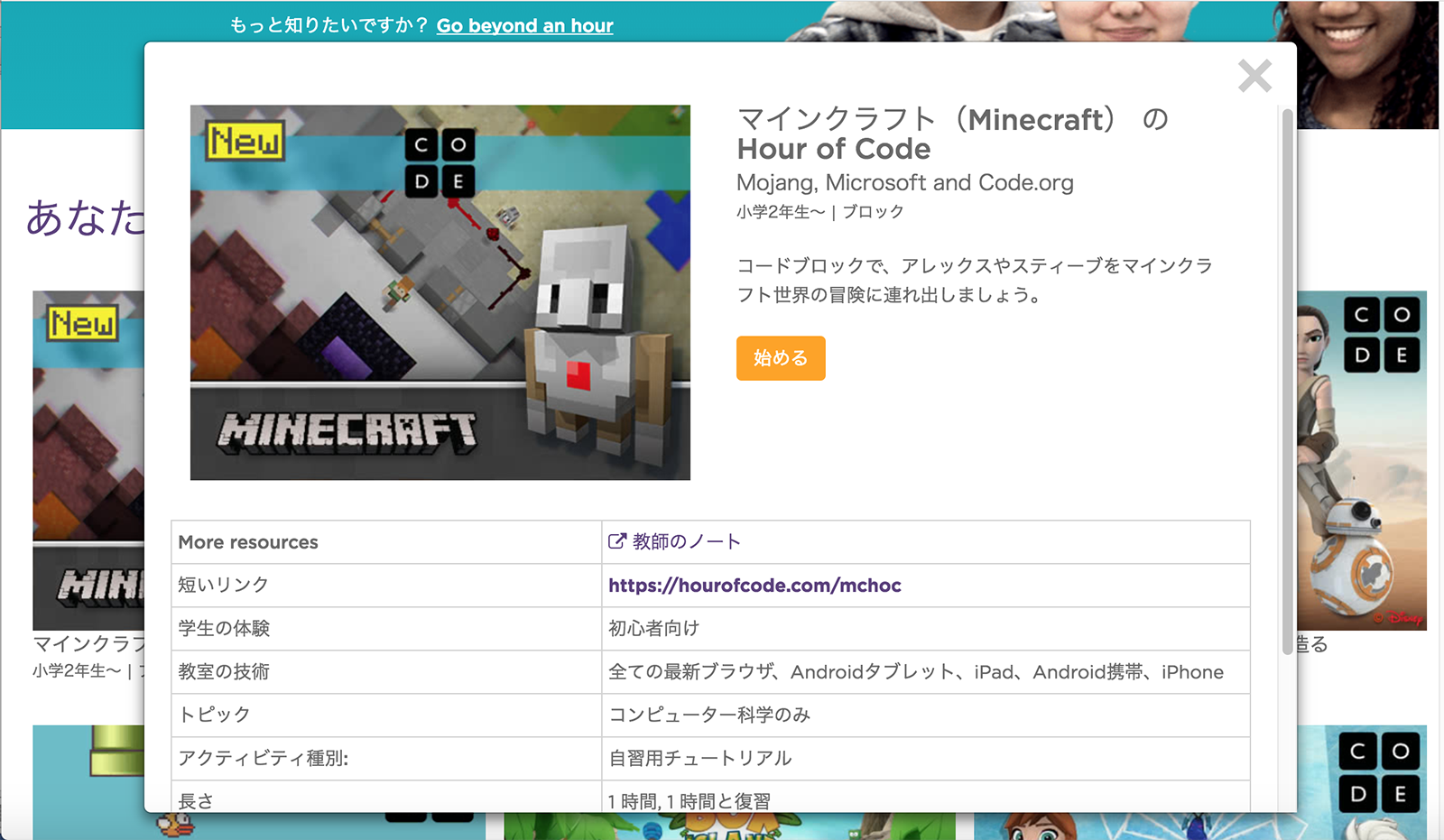
Task: Click the external link icon beside 教師のノート
Action: (616, 541)
